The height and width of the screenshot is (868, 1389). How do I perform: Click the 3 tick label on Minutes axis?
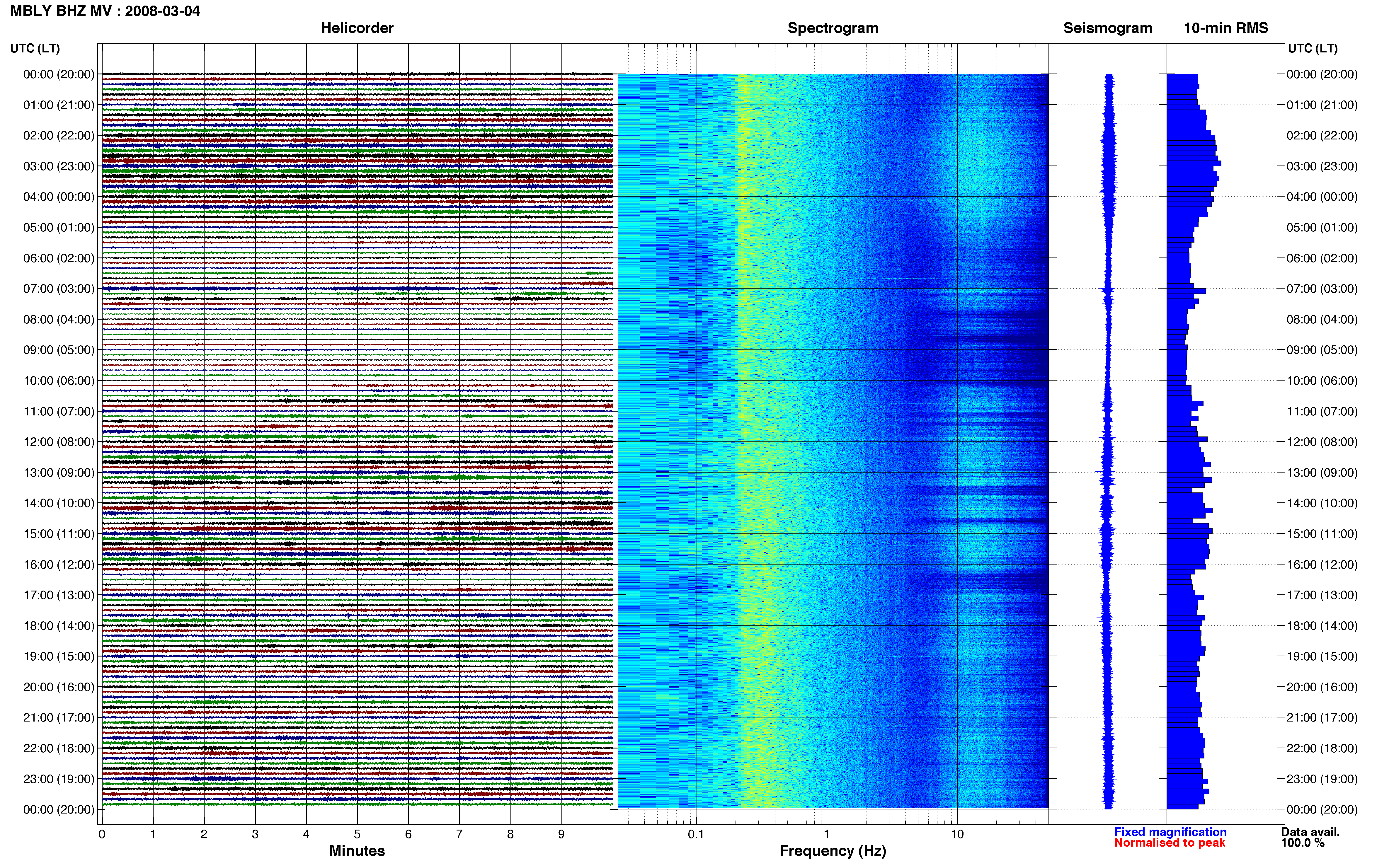pyautogui.click(x=255, y=835)
